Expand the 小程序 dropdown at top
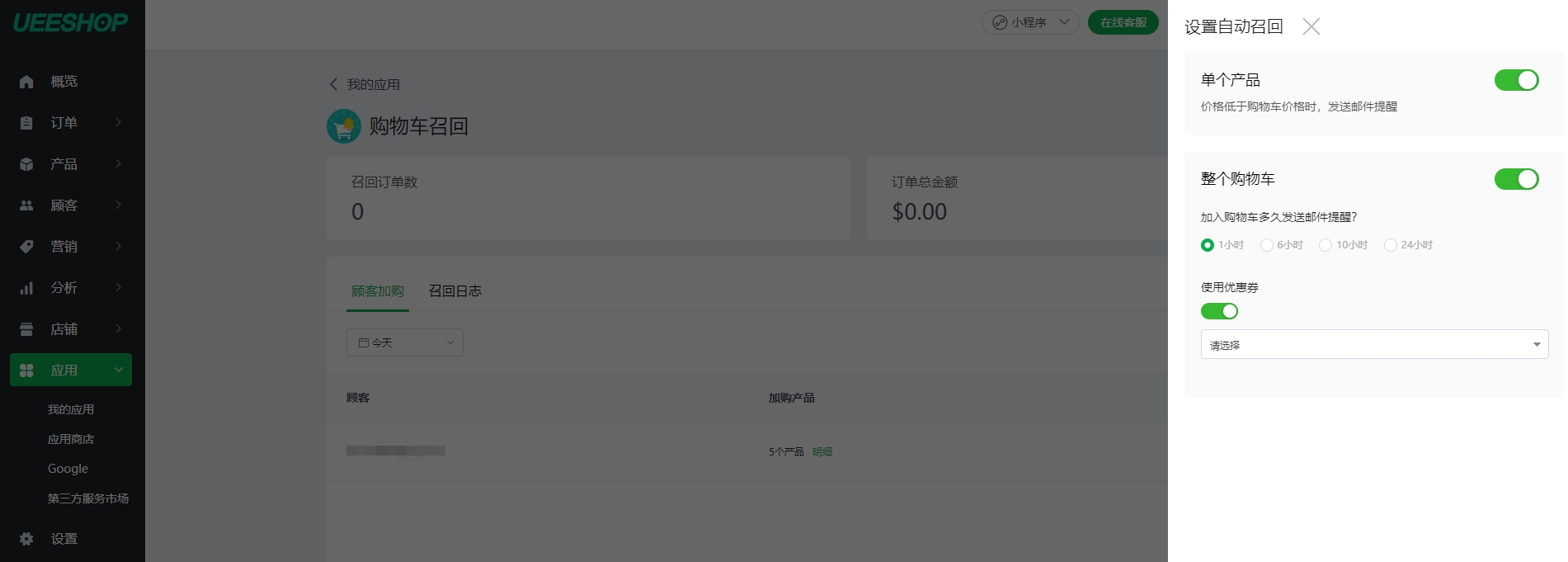Viewport: 1568px width, 562px height. [x=1030, y=22]
